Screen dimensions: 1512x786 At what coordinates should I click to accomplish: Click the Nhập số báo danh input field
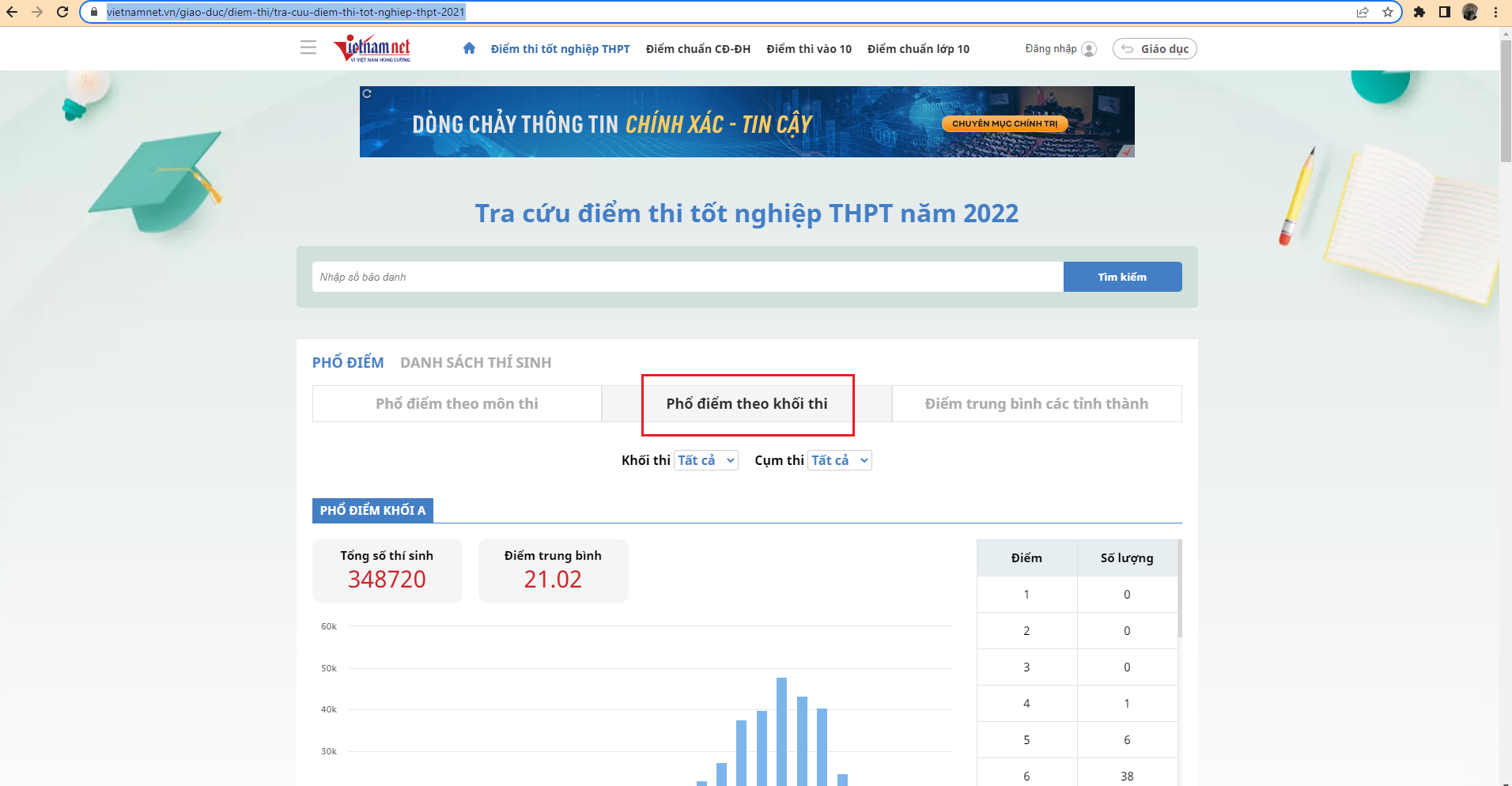[x=686, y=277]
